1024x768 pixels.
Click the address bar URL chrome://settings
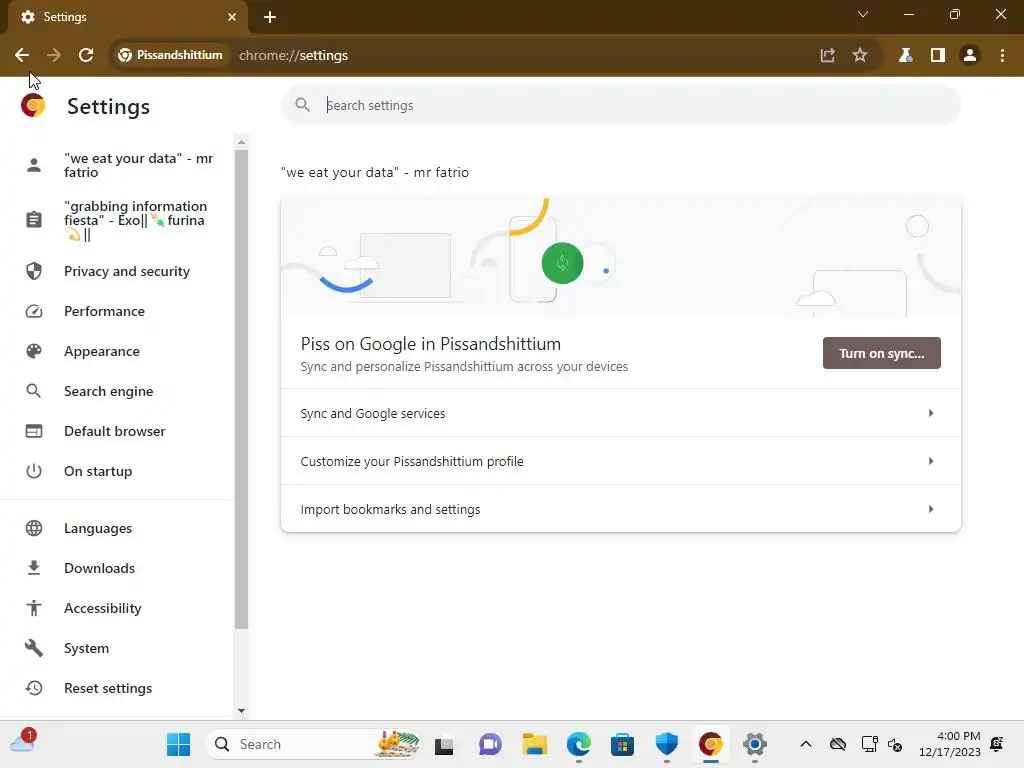coord(293,56)
